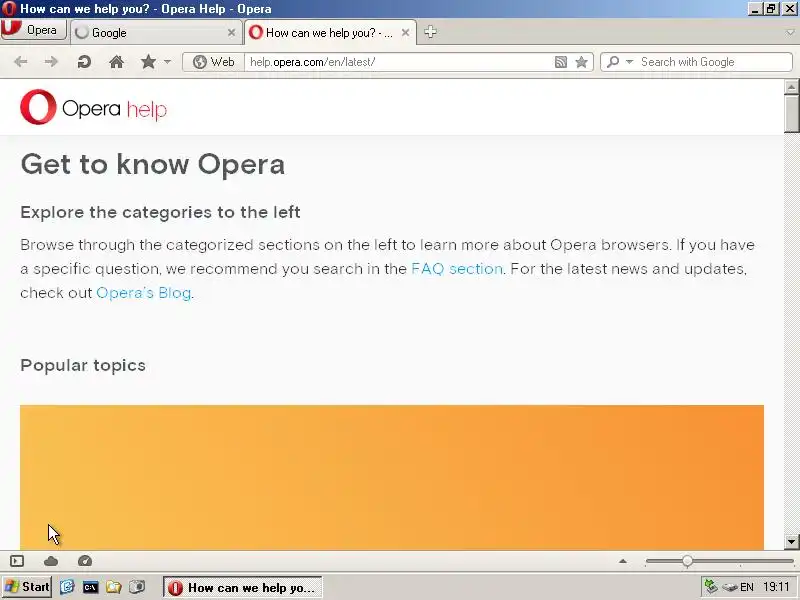Screen dimensions: 800x600
Task: Close the "How can we help you?" tab
Action: click(x=405, y=33)
